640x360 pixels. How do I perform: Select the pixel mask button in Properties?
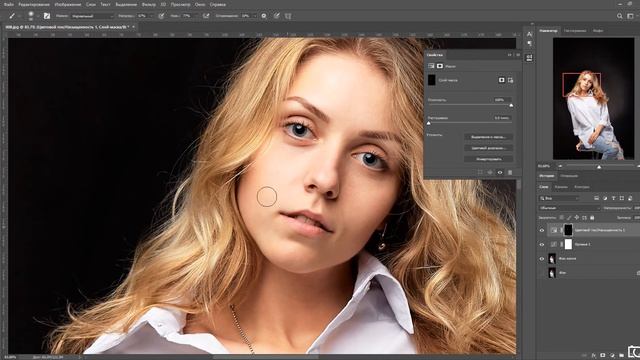tap(502, 80)
